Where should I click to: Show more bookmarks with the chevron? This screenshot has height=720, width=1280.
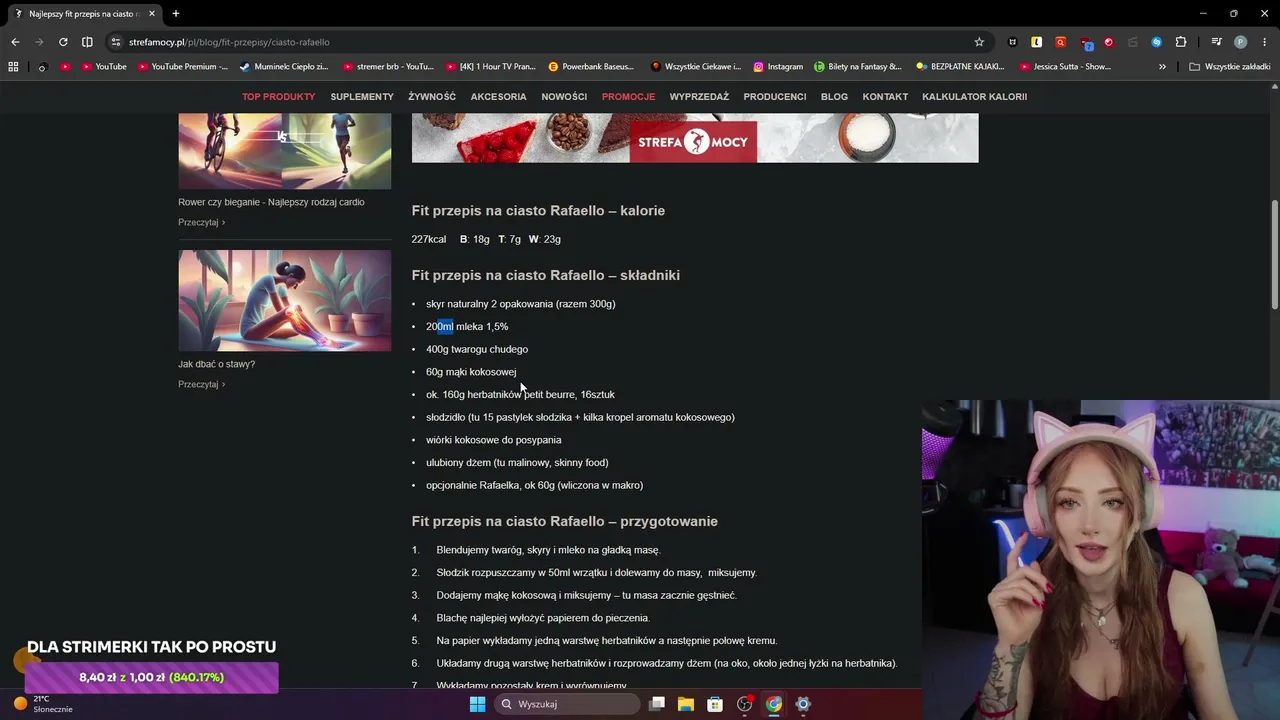tap(1162, 67)
